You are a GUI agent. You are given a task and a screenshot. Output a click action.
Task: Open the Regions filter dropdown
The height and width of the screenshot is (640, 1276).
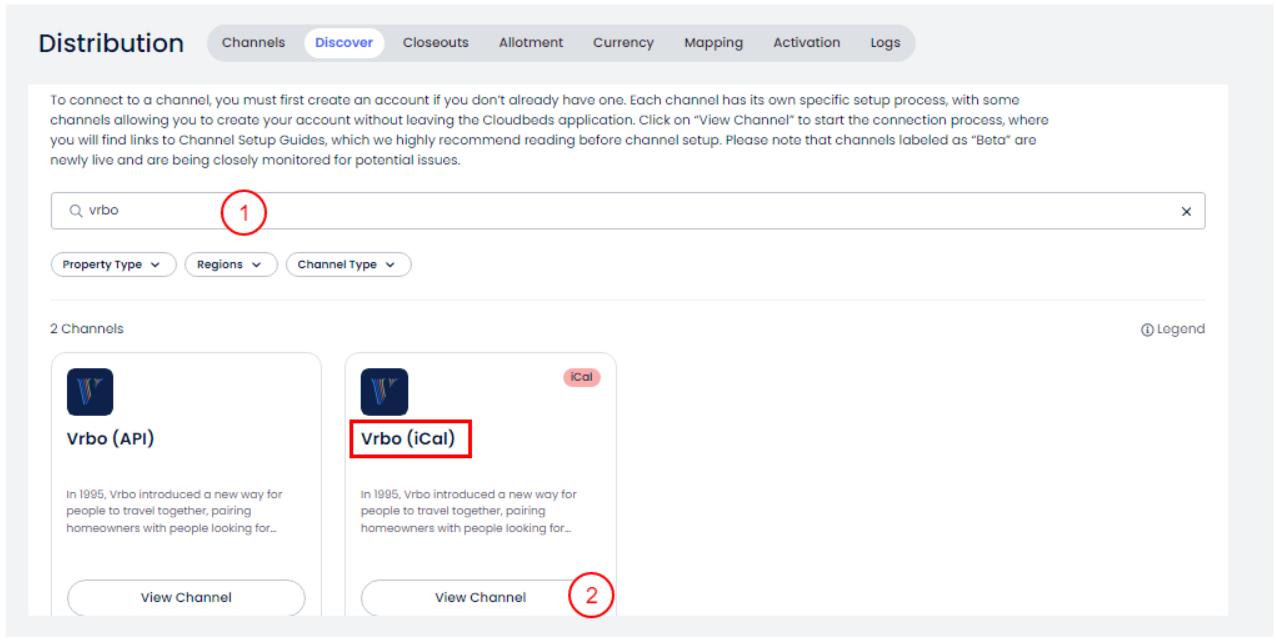[230, 265]
